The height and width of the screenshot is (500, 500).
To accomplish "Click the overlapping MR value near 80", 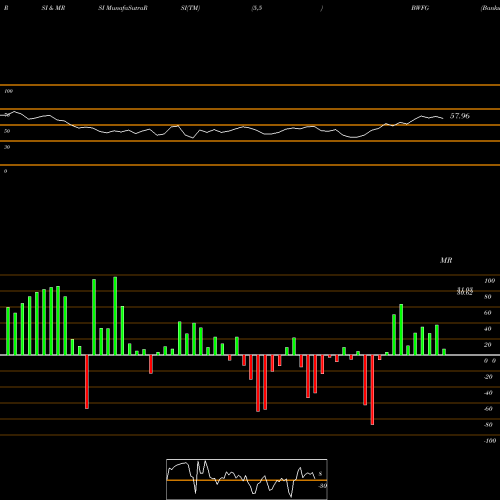I will (465, 291).
